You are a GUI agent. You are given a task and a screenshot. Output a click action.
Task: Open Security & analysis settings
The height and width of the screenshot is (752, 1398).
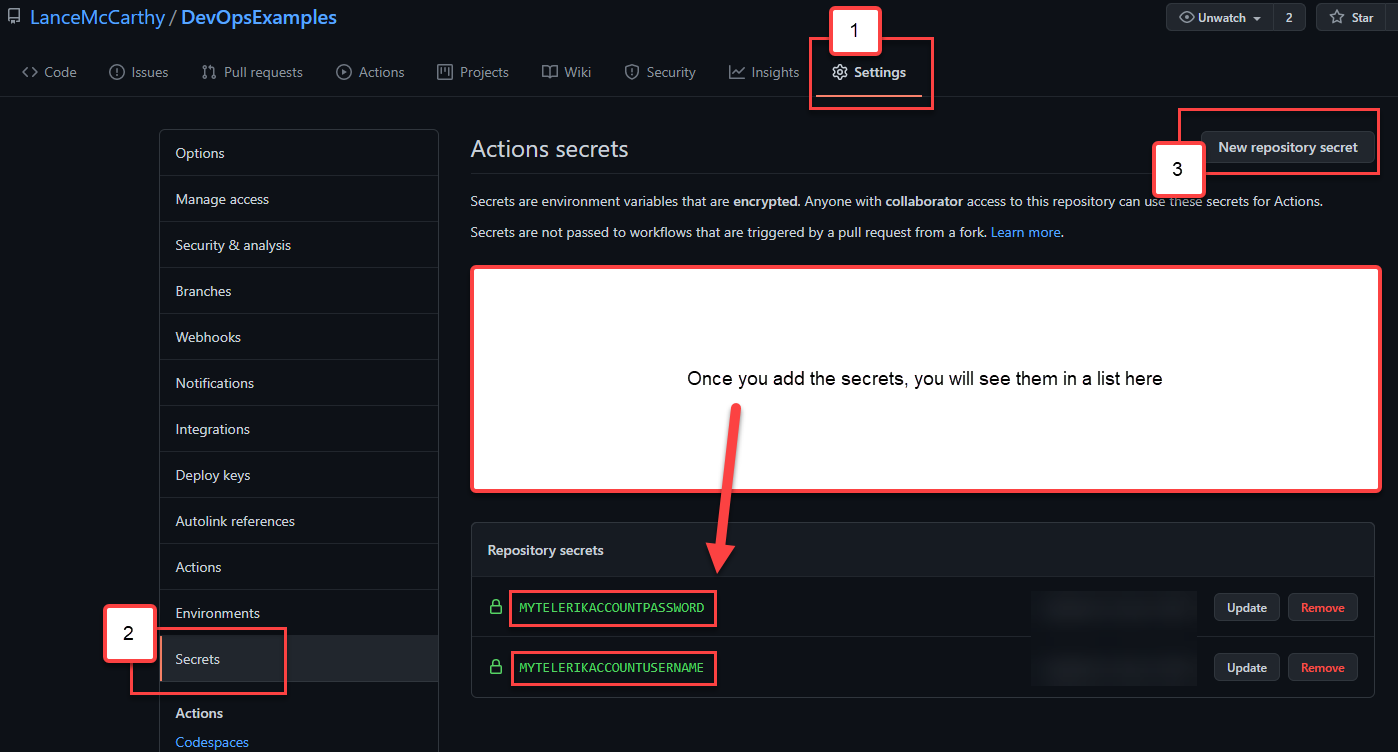(x=299, y=245)
